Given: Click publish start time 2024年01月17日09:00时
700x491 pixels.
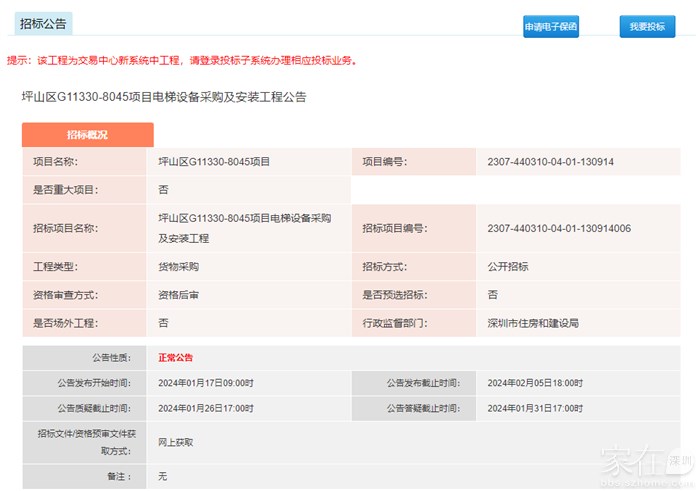Looking at the screenshot, I should (206, 382).
